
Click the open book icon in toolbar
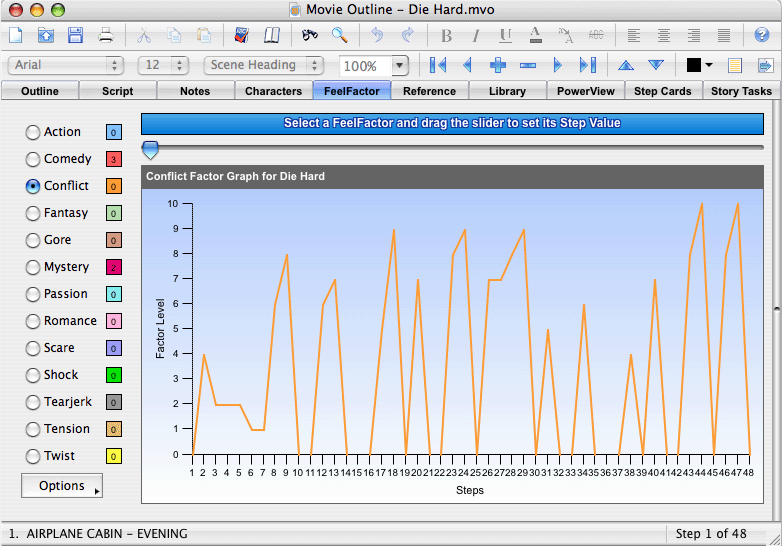(x=272, y=36)
